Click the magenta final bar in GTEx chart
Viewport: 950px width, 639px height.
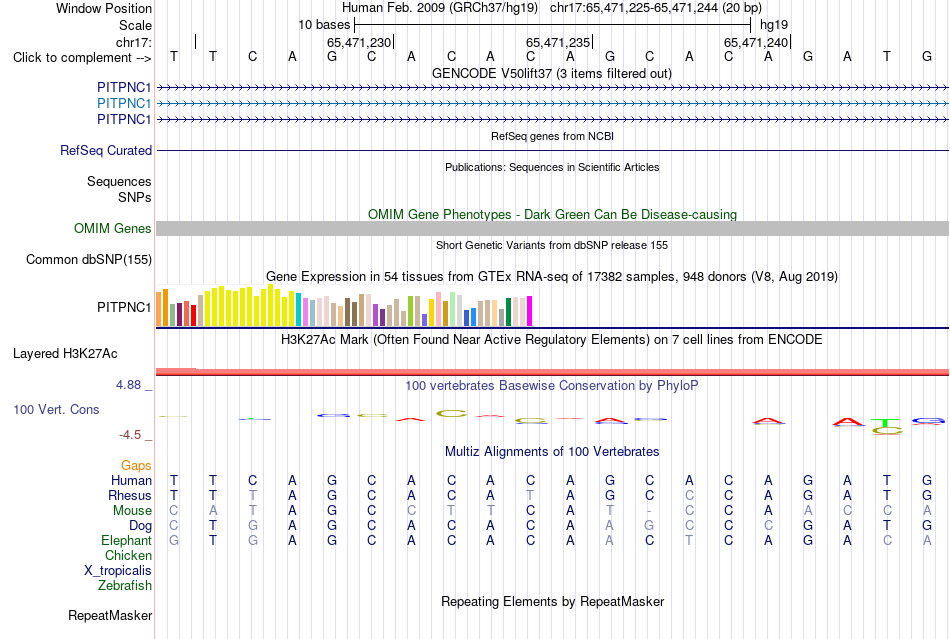point(530,311)
